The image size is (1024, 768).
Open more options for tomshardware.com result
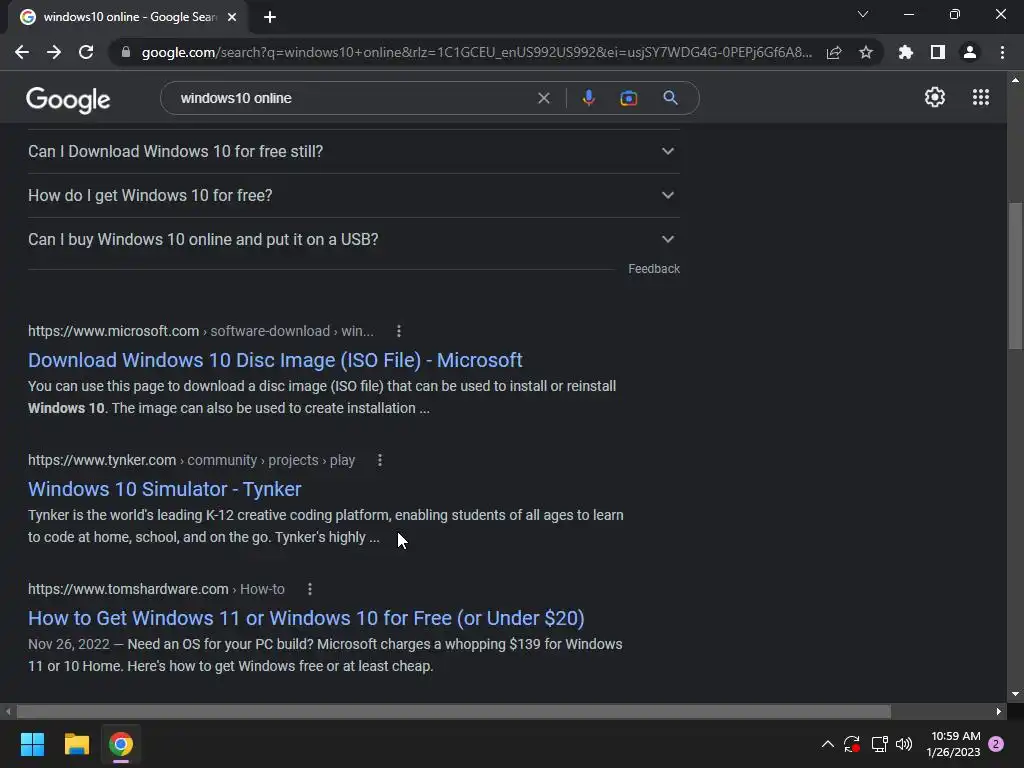310,589
